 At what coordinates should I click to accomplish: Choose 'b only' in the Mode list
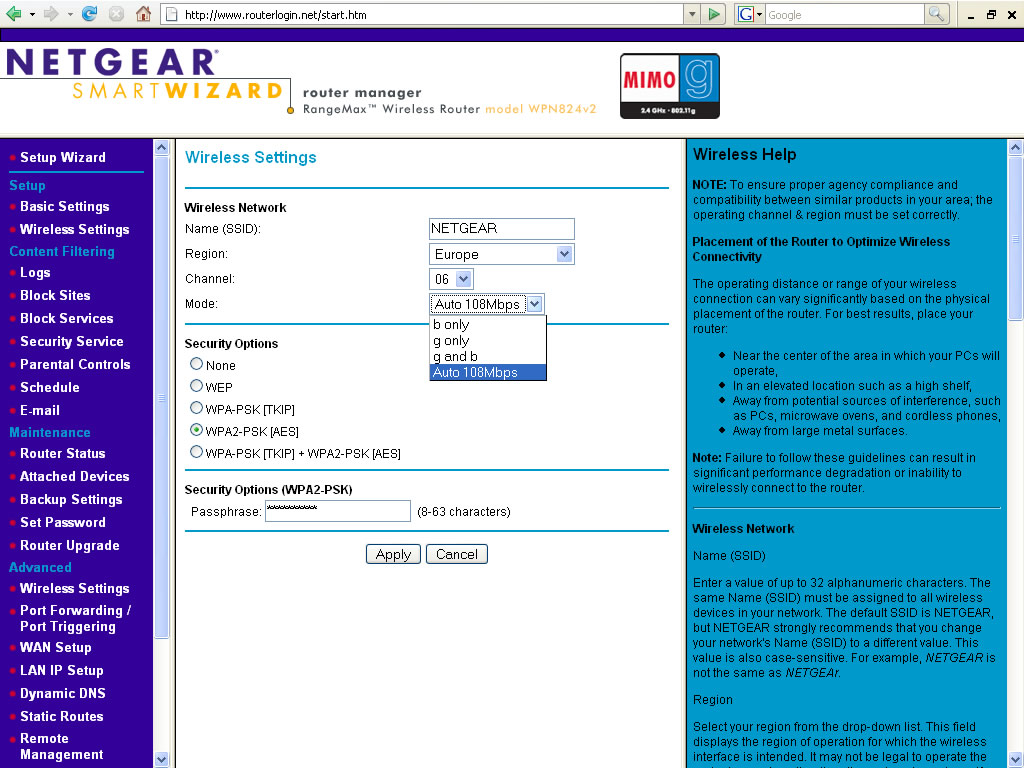coord(488,325)
